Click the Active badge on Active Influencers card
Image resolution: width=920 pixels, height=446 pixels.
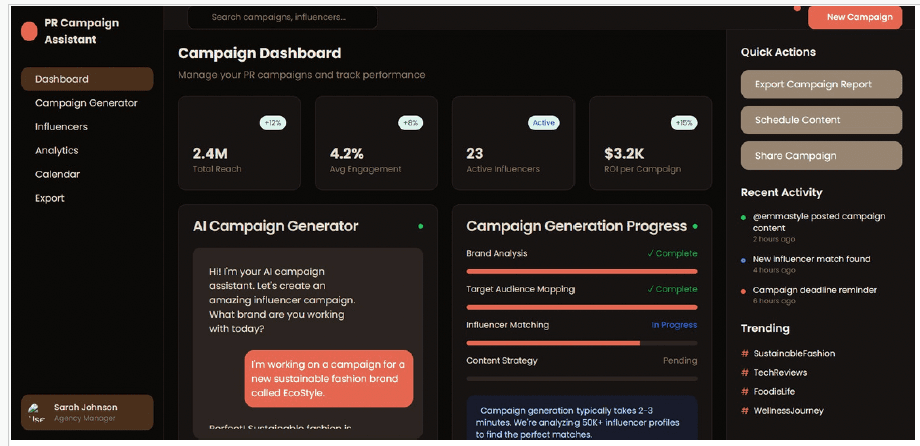(543, 123)
